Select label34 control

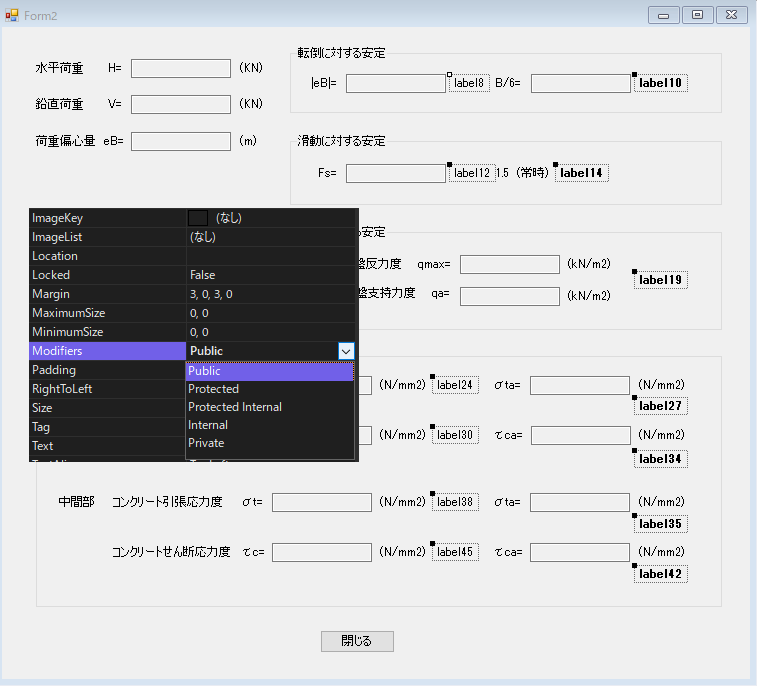coord(660,459)
